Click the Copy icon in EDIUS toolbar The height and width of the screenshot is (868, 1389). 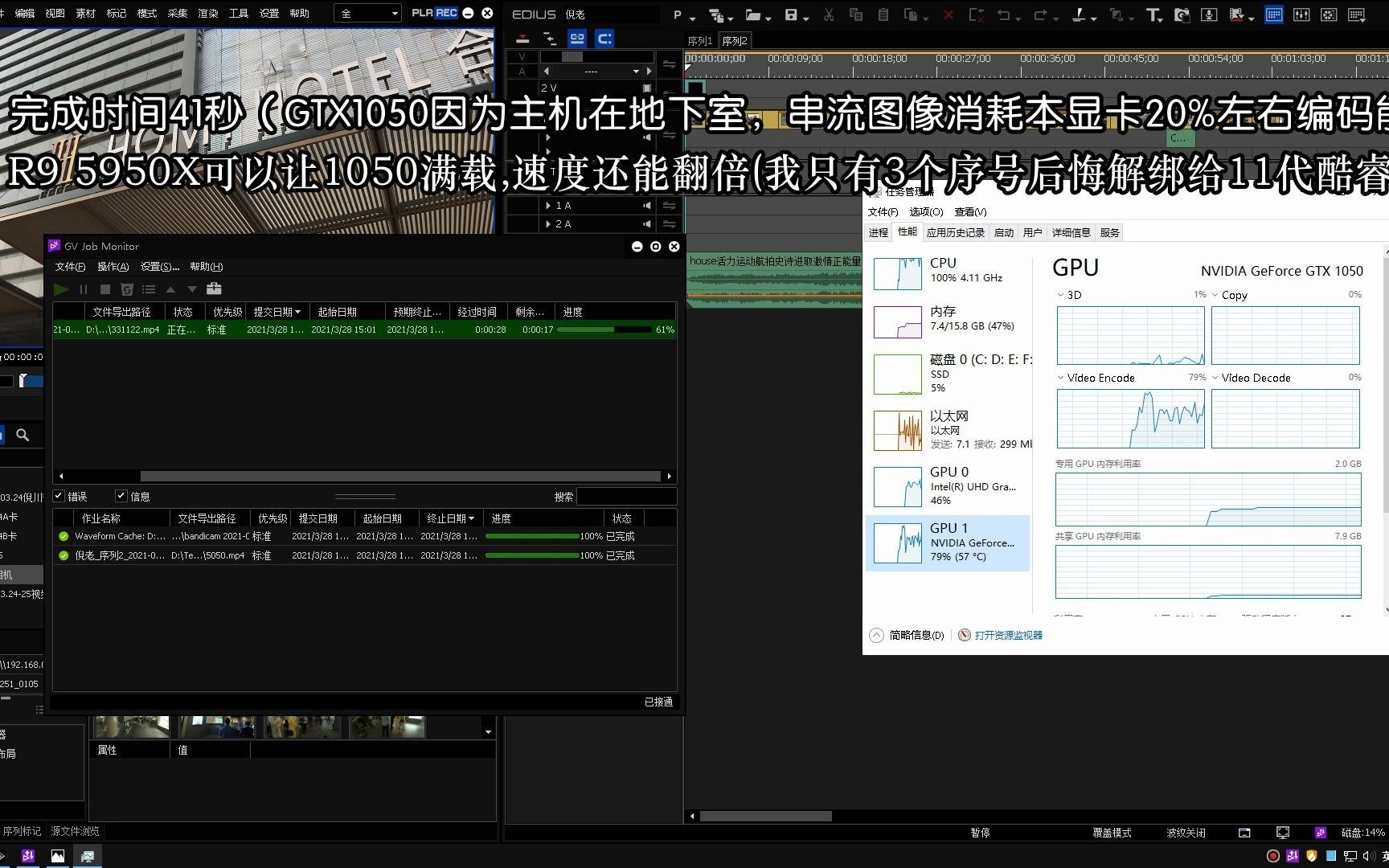(856, 14)
